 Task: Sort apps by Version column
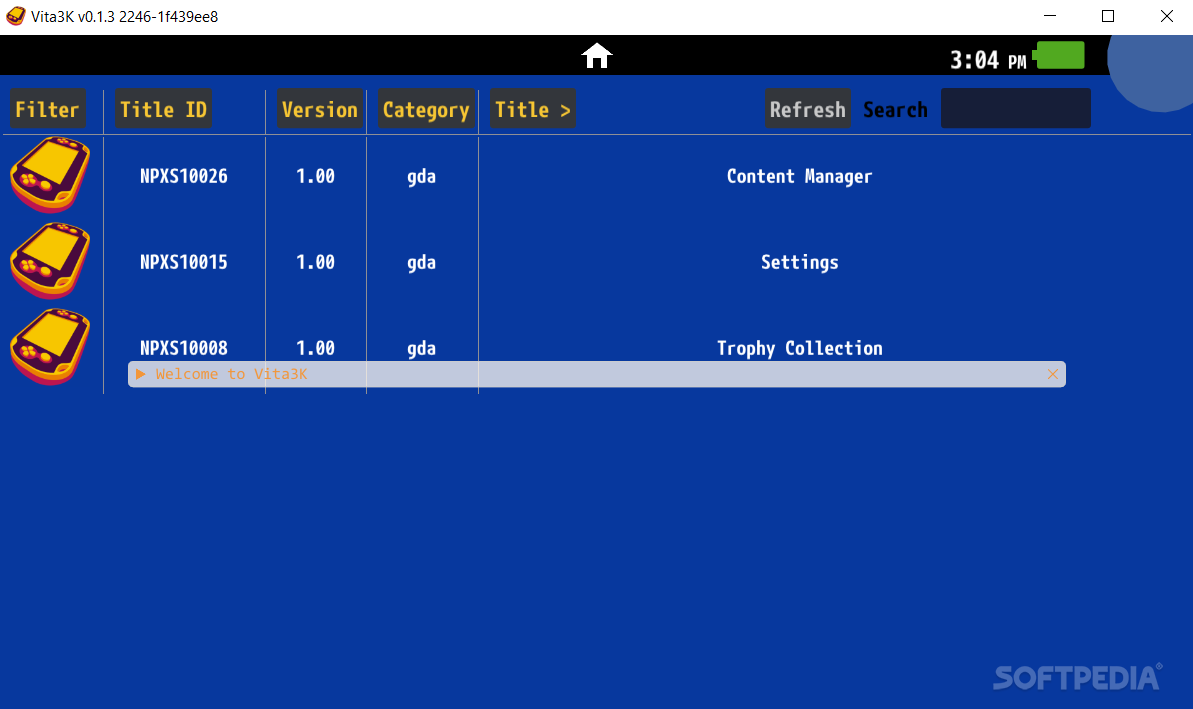click(320, 109)
